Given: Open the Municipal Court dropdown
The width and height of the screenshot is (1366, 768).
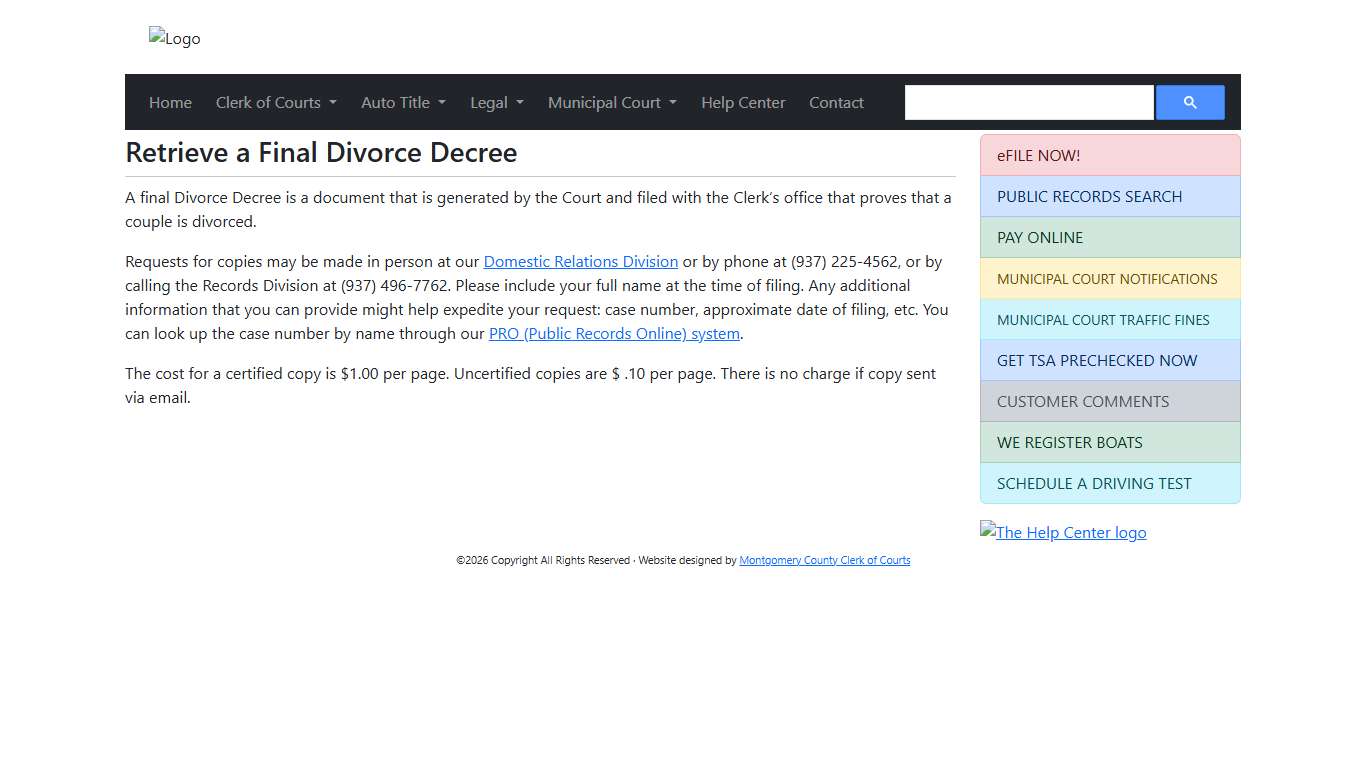Looking at the screenshot, I should 612,102.
